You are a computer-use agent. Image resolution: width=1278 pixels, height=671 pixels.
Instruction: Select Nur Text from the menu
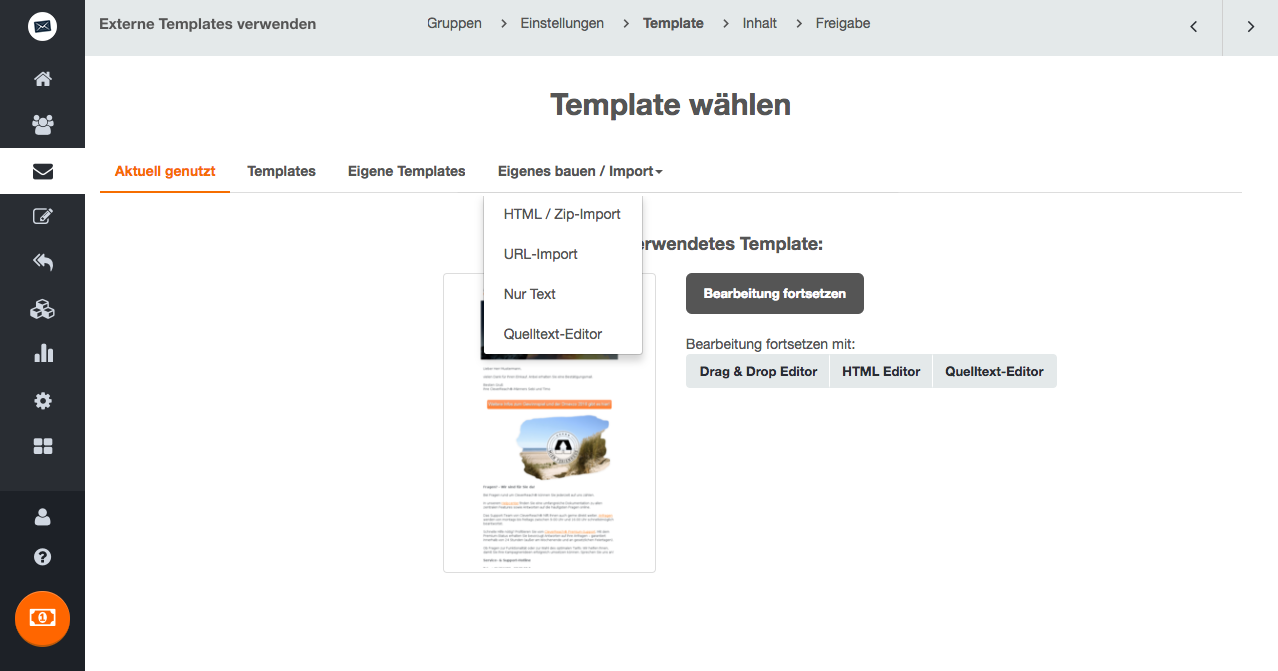[562, 294]
